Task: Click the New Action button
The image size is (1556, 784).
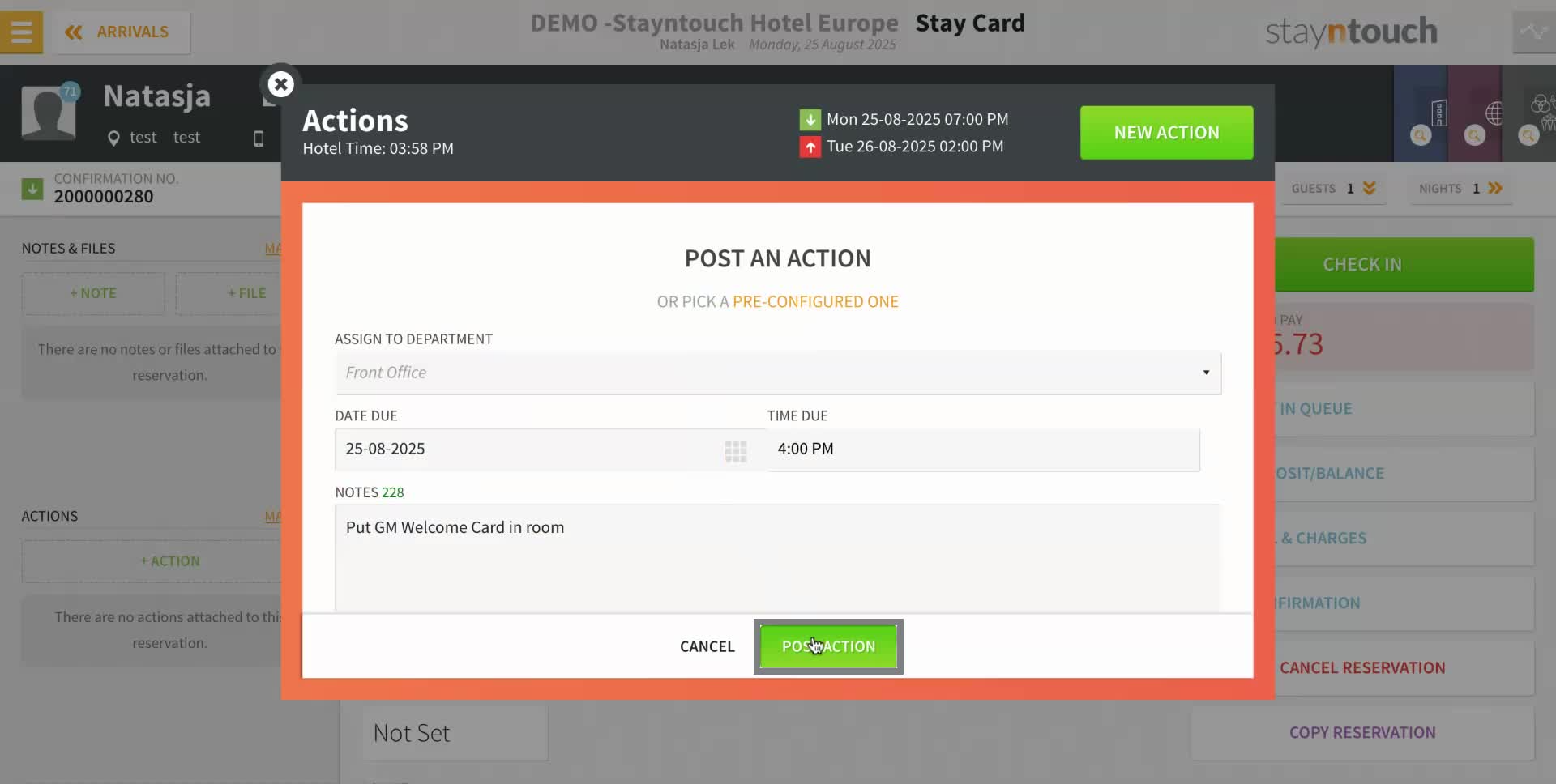Action: tap(1166, 133)
